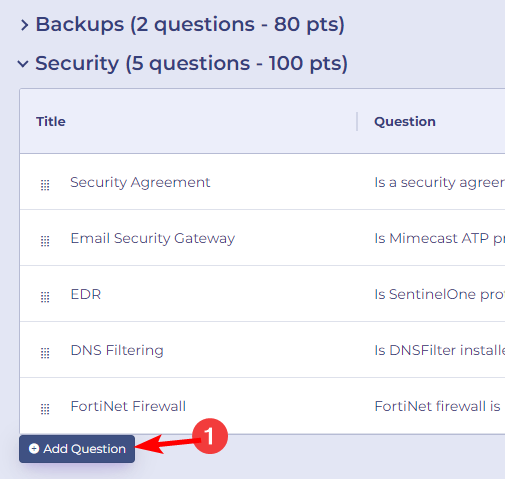Select the Security Agreement row title
Screen dimensions: 505x479
[x=140, y=182]
